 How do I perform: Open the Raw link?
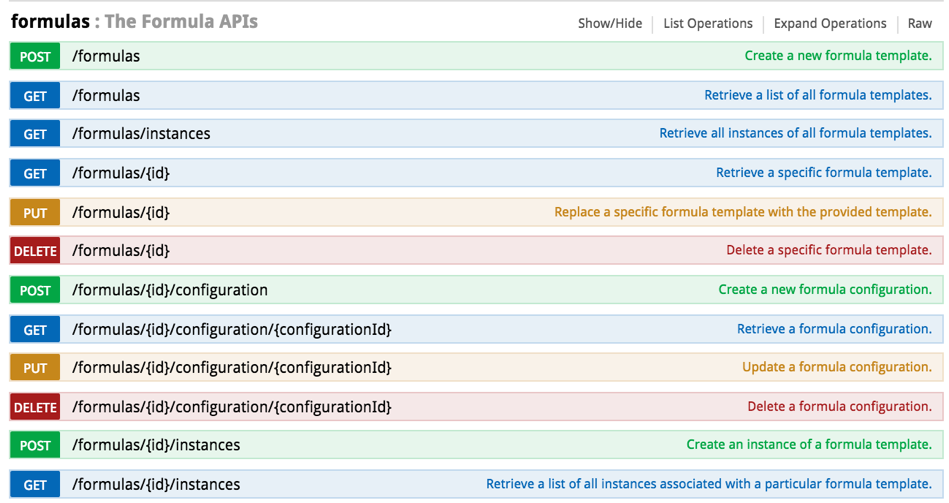[x=919, y=24]
